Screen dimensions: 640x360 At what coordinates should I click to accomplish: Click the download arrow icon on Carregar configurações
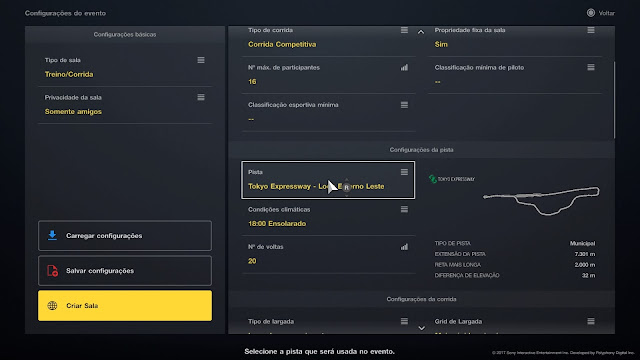tap(52, 236)
